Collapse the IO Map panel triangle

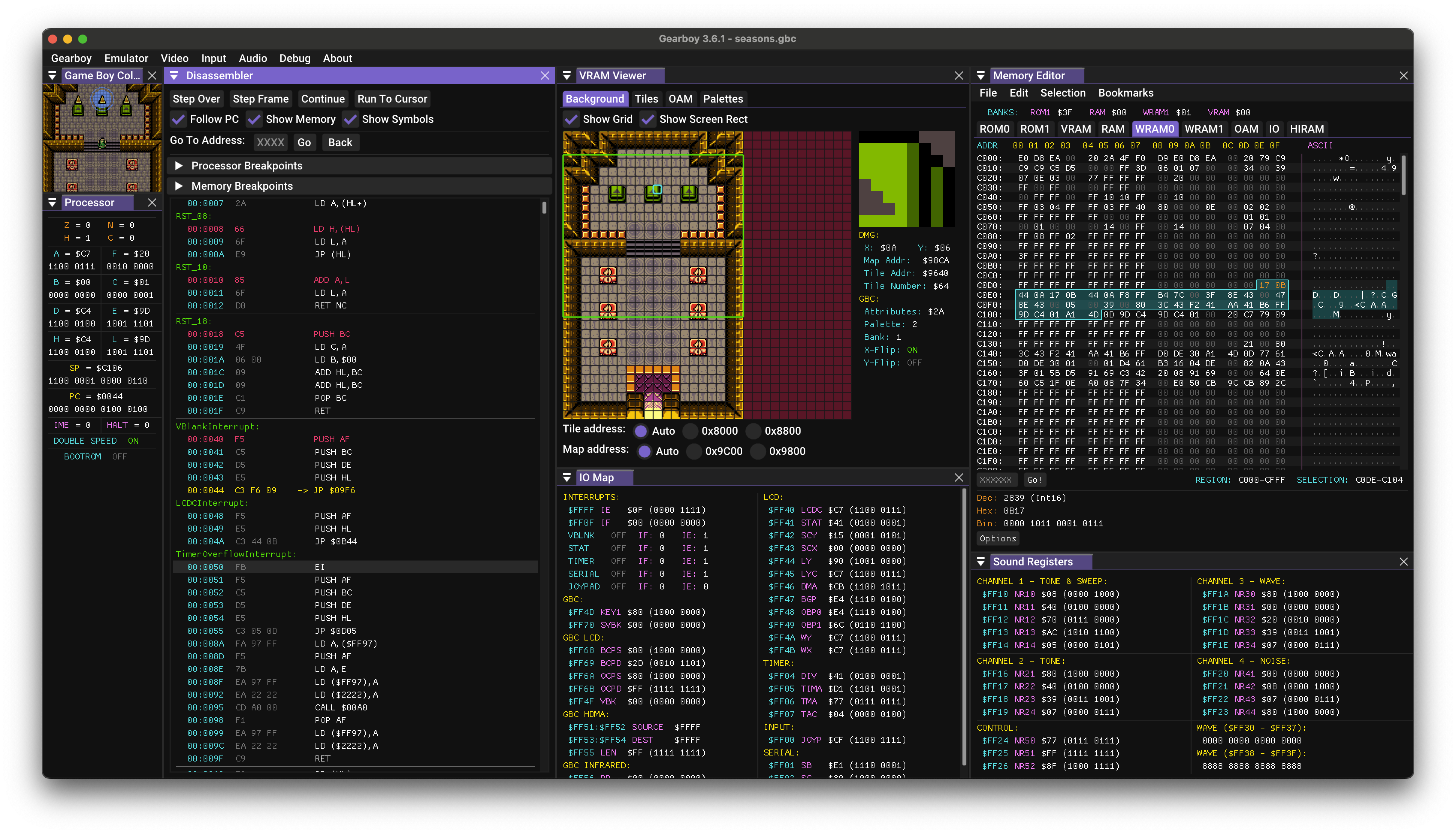tap(566, 478)
